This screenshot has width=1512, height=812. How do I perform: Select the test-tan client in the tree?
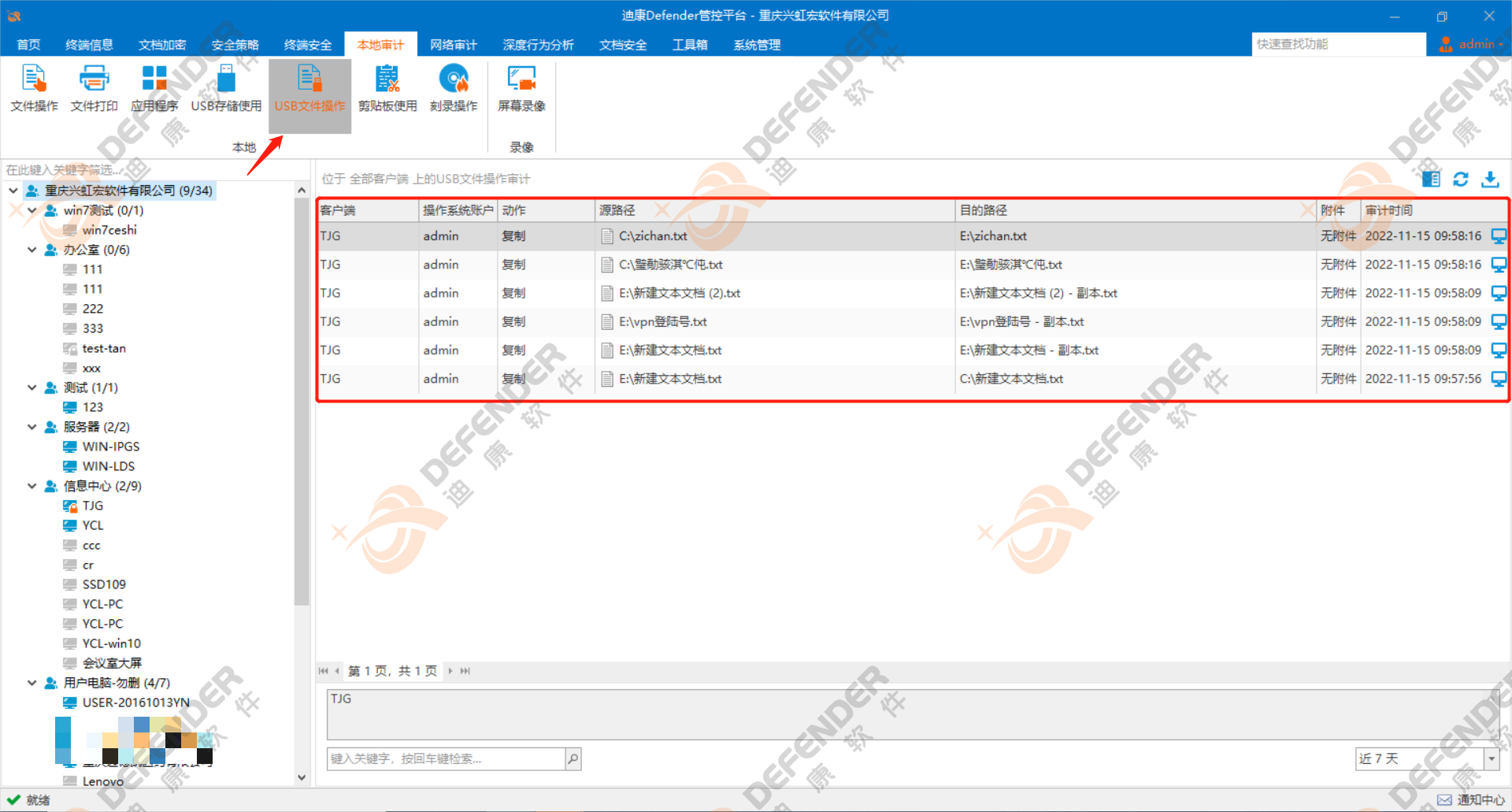[94, 348]
